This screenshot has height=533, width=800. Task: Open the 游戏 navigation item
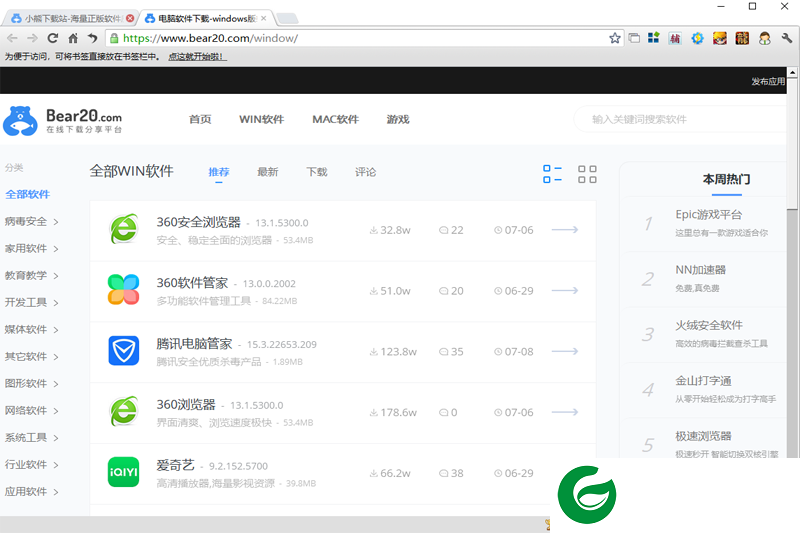(398, 119)
